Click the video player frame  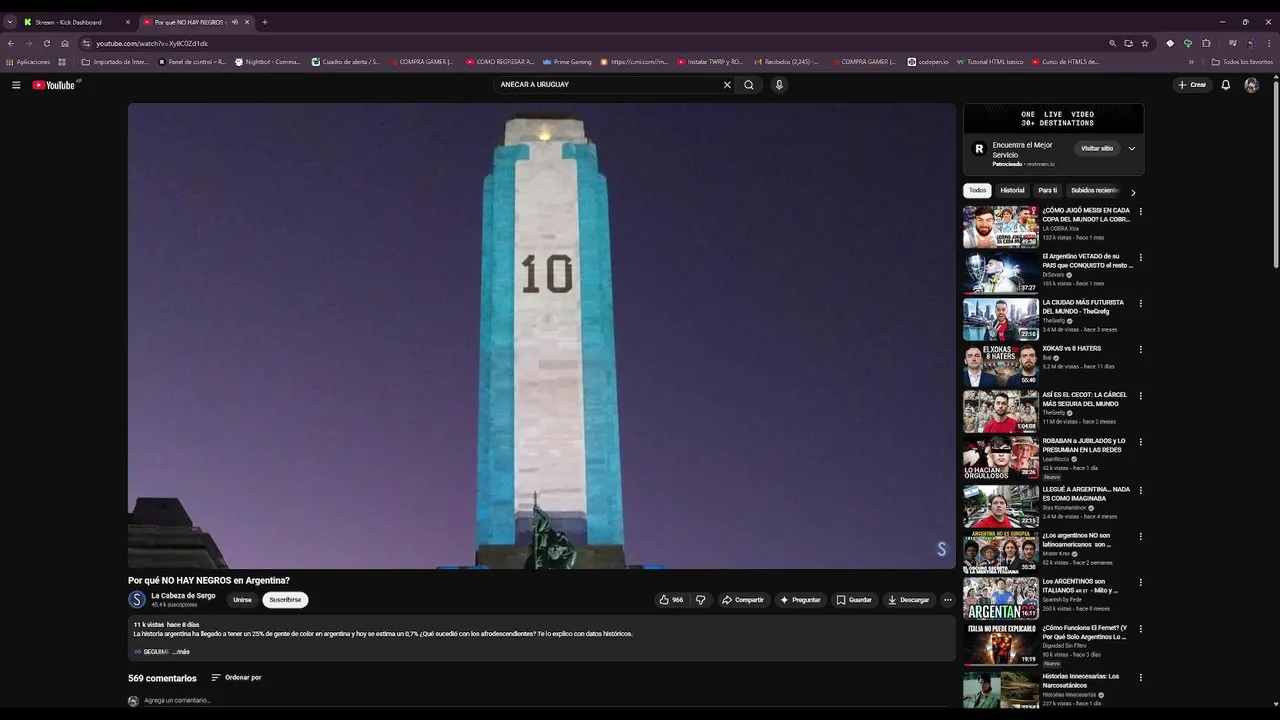(542, 336)
